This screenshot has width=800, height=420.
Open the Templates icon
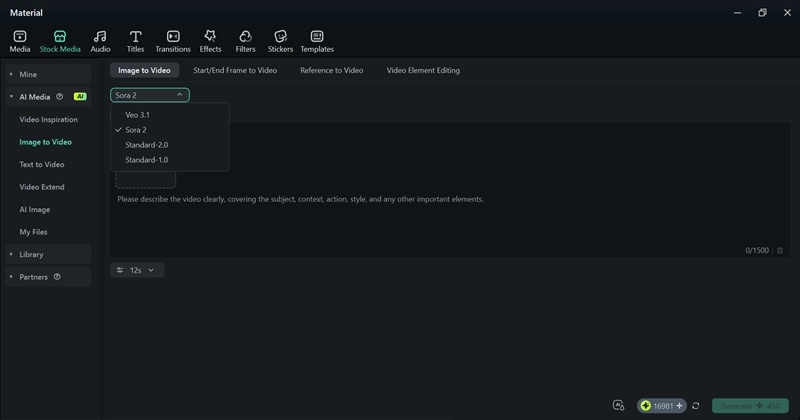[x=317, y=36]
